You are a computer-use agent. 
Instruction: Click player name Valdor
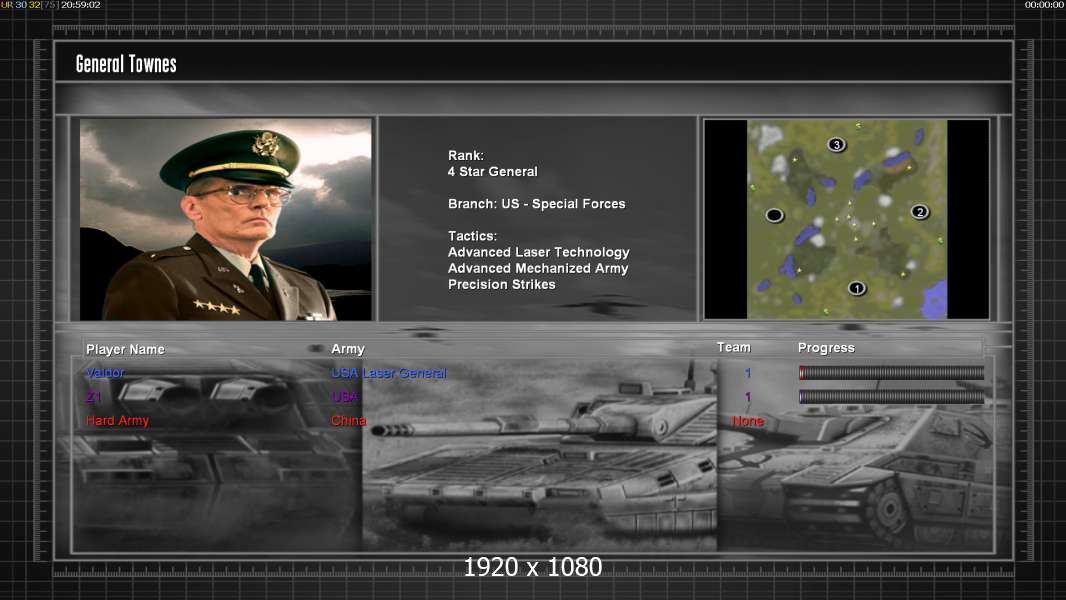(105, 372)
